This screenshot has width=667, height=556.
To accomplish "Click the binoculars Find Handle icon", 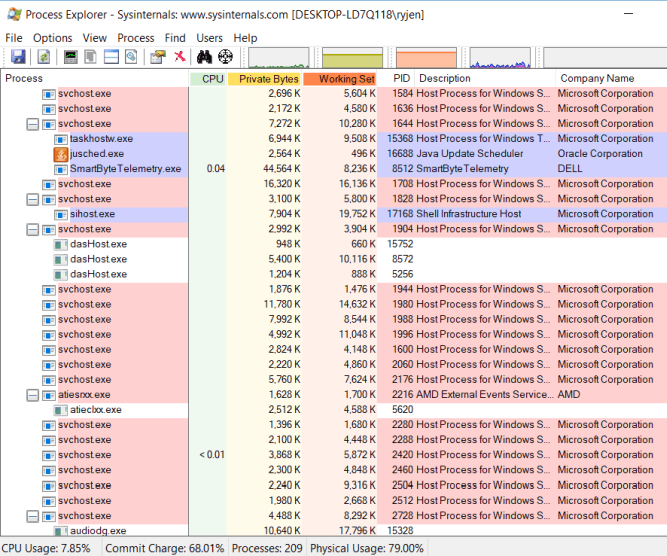I will click(x=206, y=57).
